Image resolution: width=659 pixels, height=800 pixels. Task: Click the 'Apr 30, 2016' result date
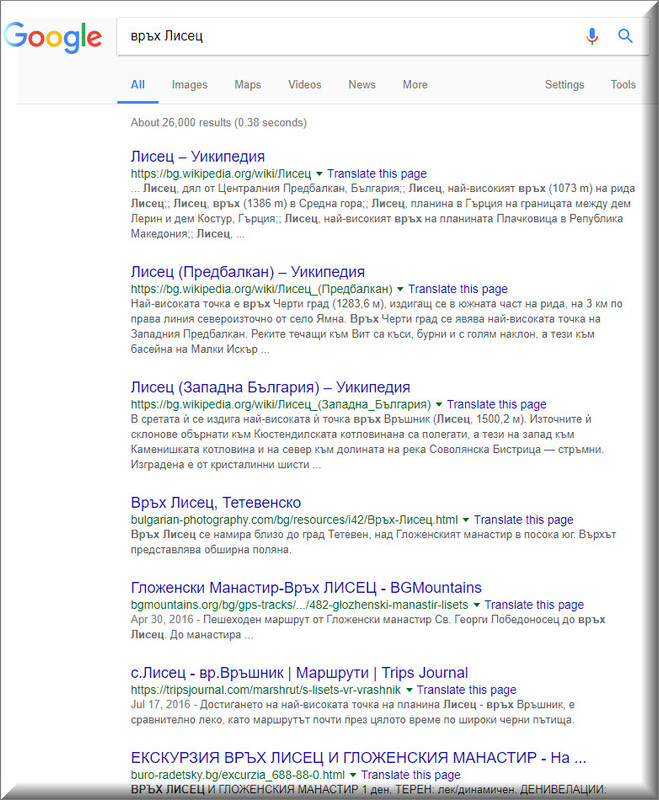pyautogui.click(x=162, y=620)
